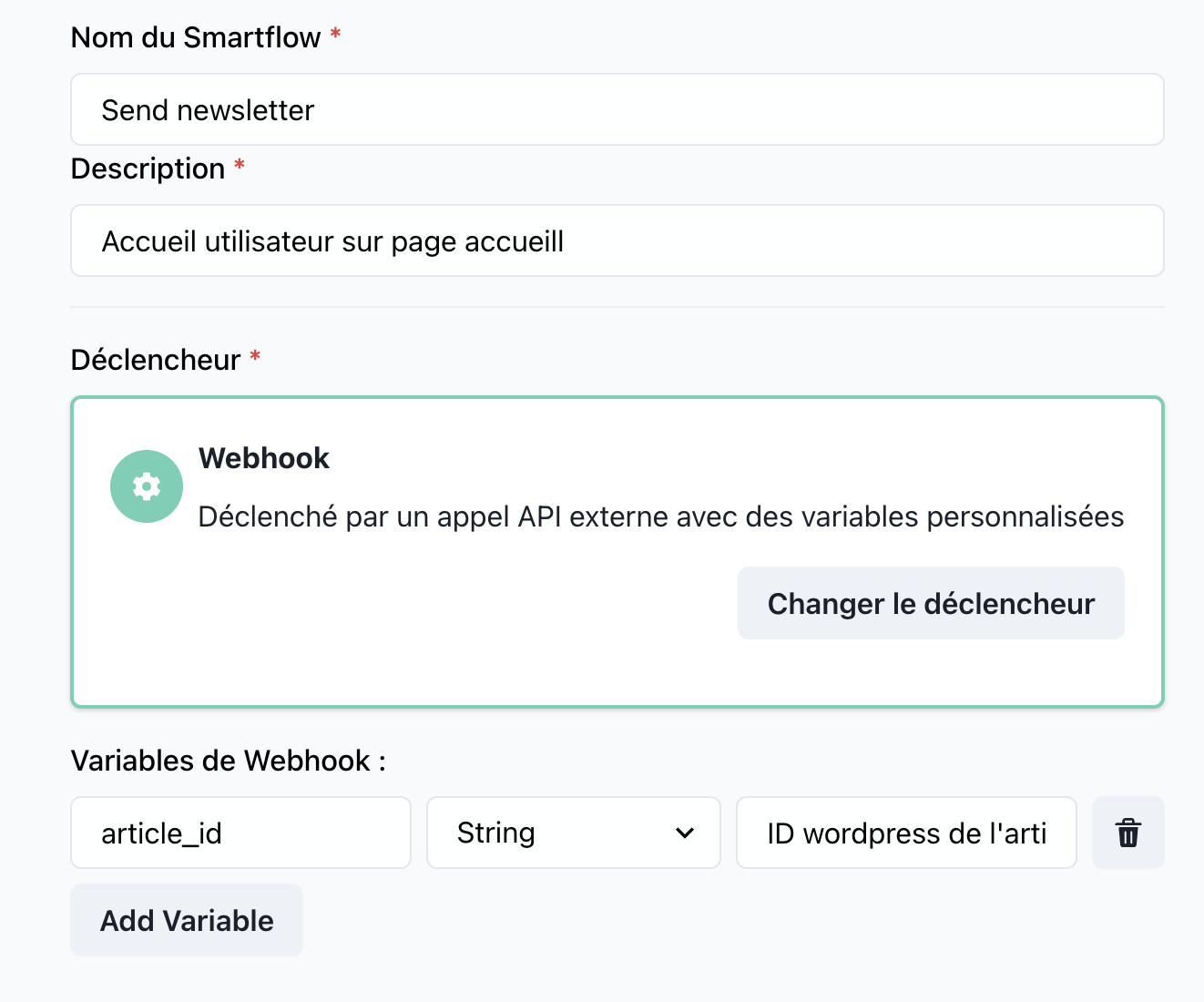This screenshot has width=1204, height=1002.
Task: Delete the article_id variable with trash icon
Action: 1127,833
